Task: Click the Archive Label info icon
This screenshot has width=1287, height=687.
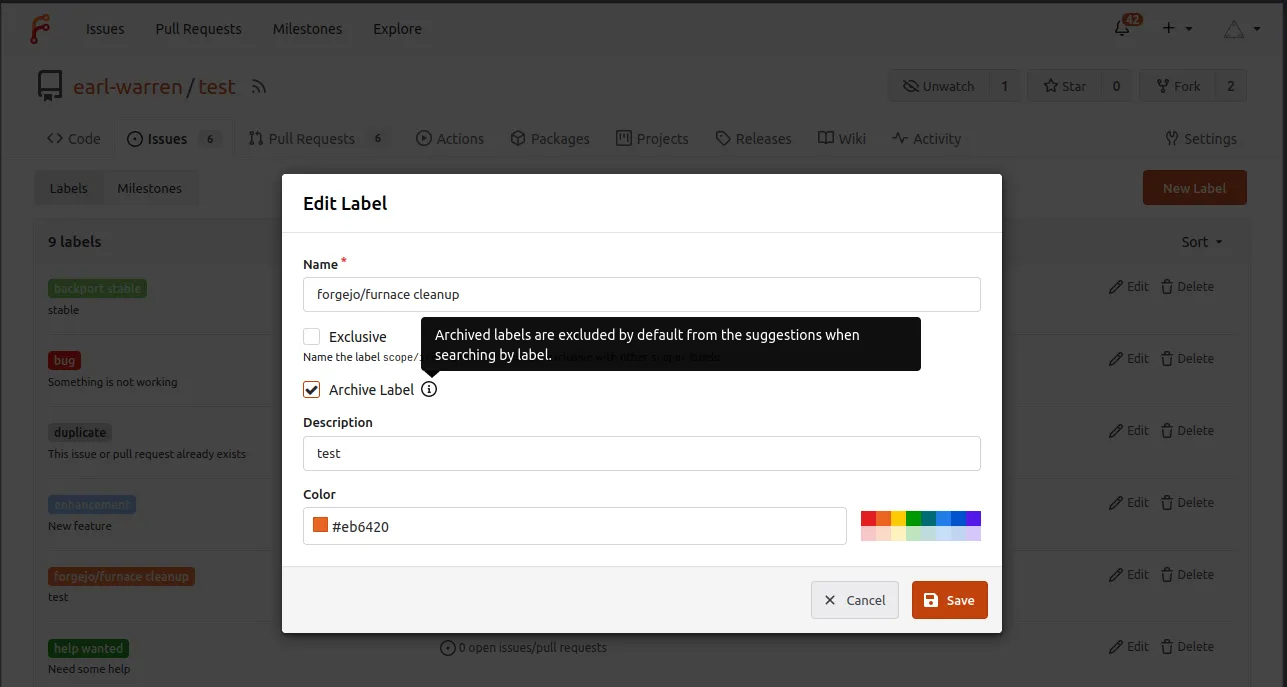Action: 429,389
